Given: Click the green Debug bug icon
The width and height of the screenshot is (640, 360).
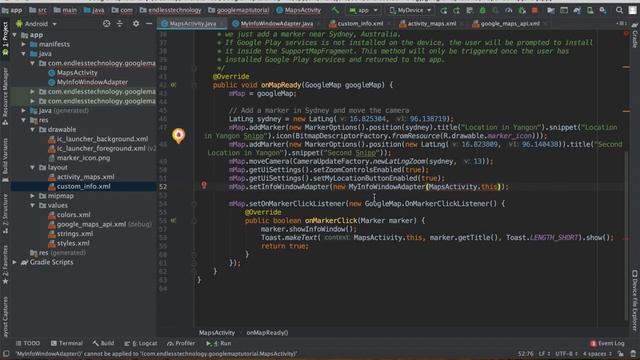Looking at the screenshot, I should (482, 10).
